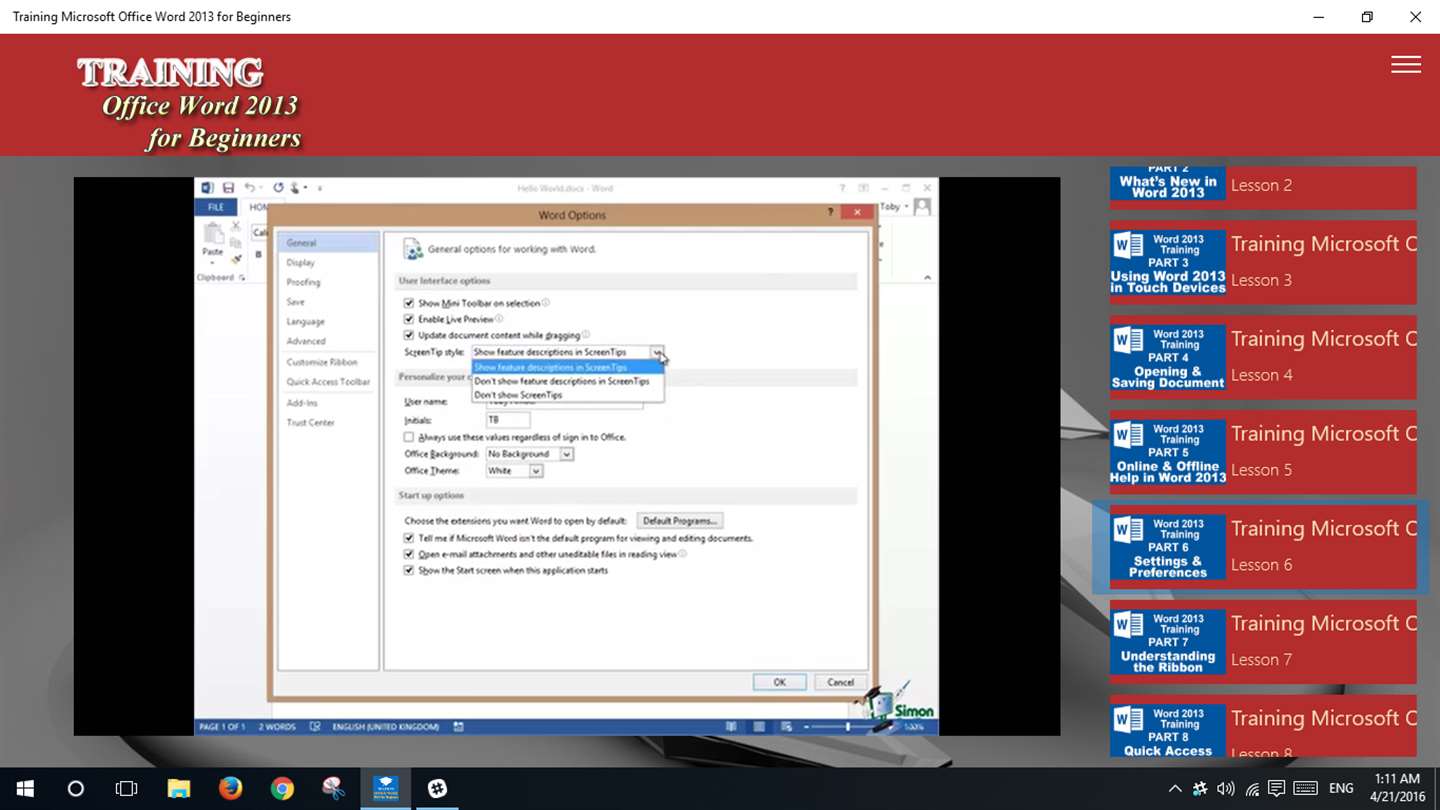Expand the Toby account dropdown in Word
The image size is (1440, 810).
click(906, 207)
